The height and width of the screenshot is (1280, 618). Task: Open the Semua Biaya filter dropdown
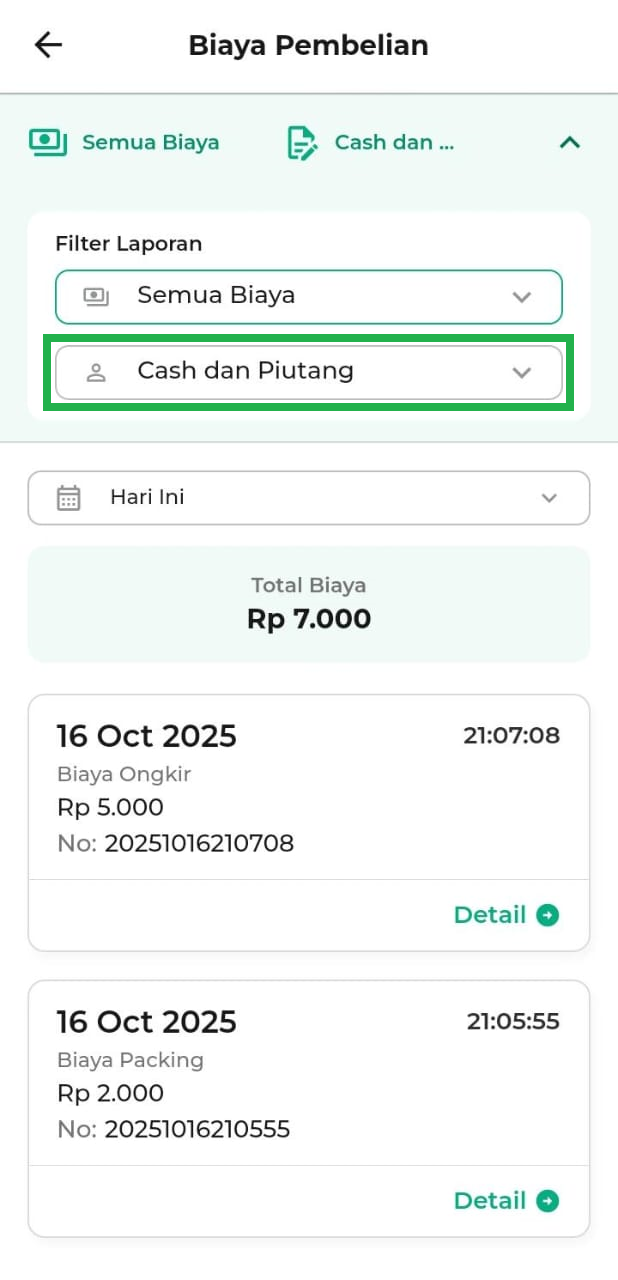tap(309, 297)
